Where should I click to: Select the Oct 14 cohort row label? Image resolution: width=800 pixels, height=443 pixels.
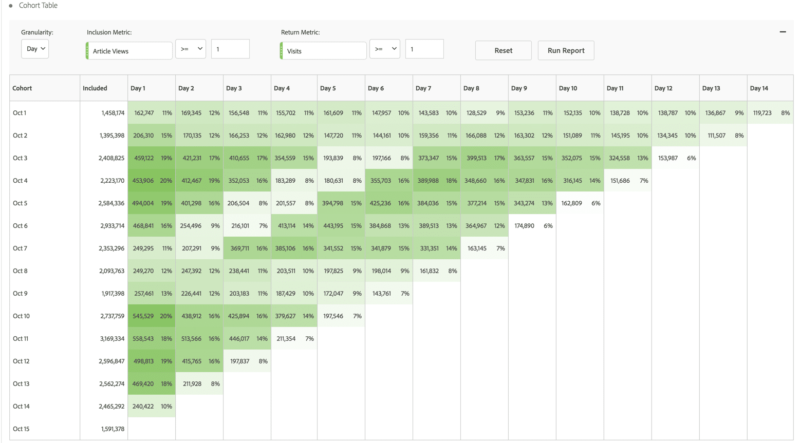pyautogui.click(x=21, y=406)
